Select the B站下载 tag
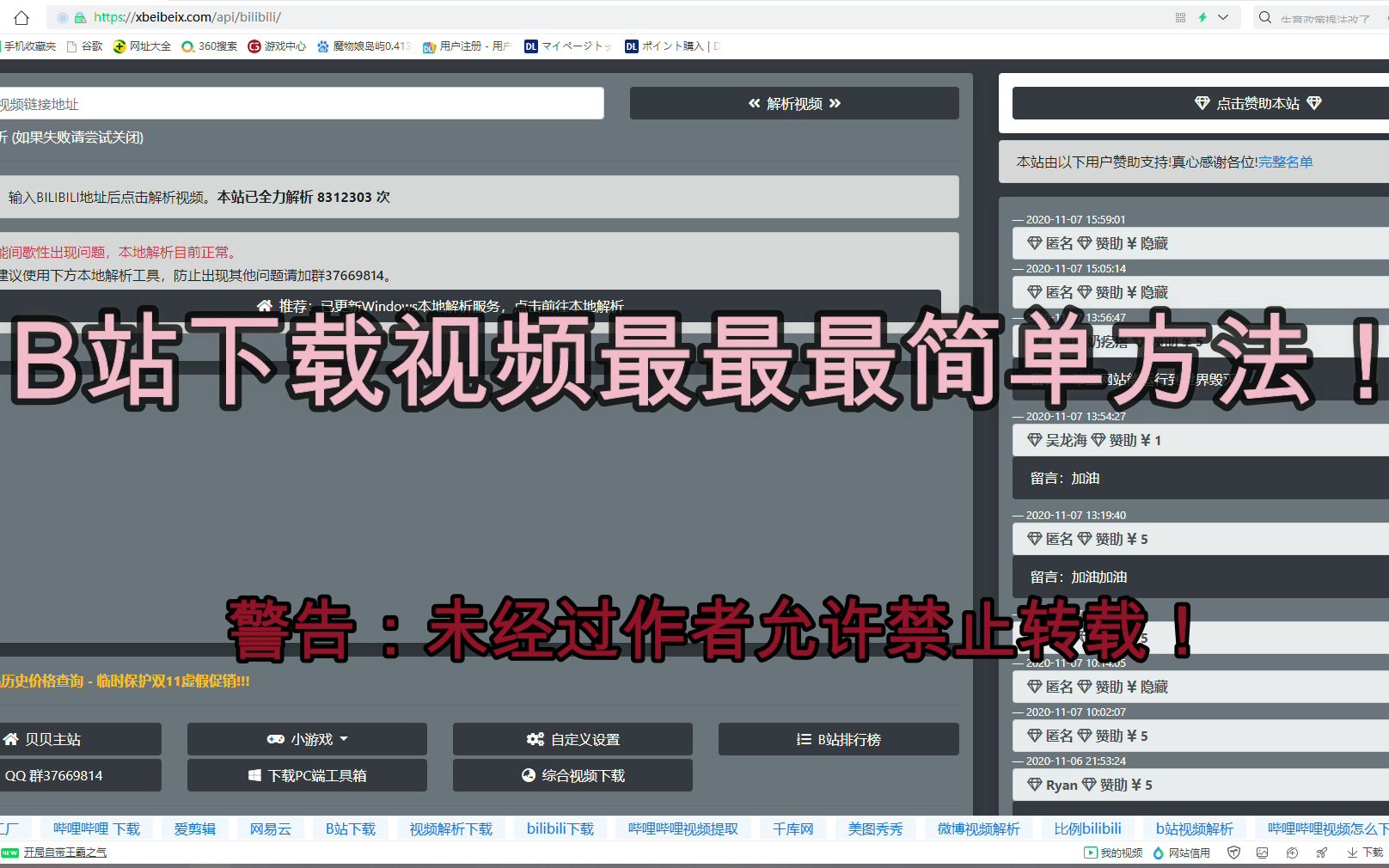Viewport: 1389px width, 868px height. click(x=351, y=828)
